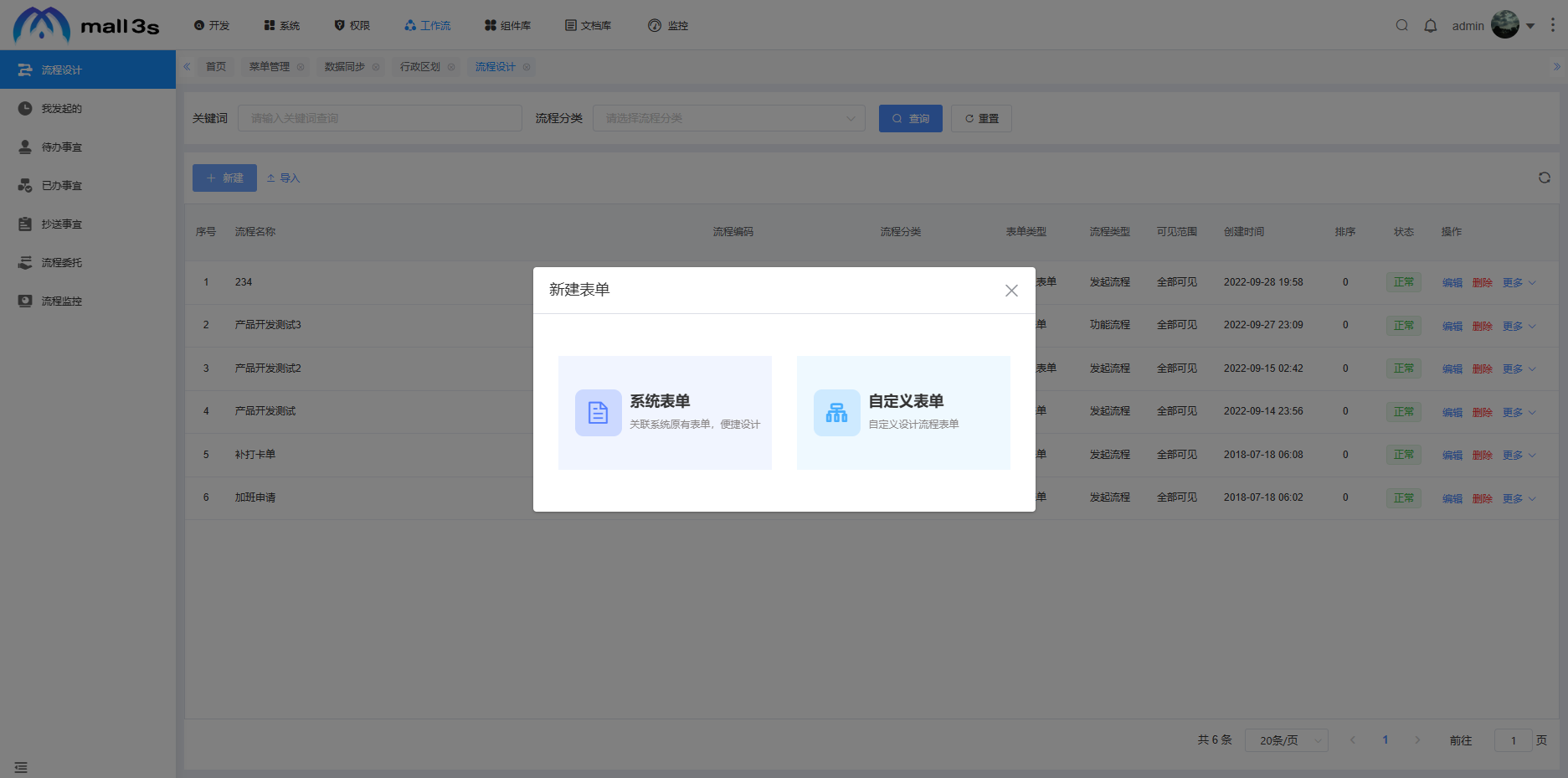The image size is (1568, 778).
Task: Click the 重置 button
Action: tap(981, 118)
